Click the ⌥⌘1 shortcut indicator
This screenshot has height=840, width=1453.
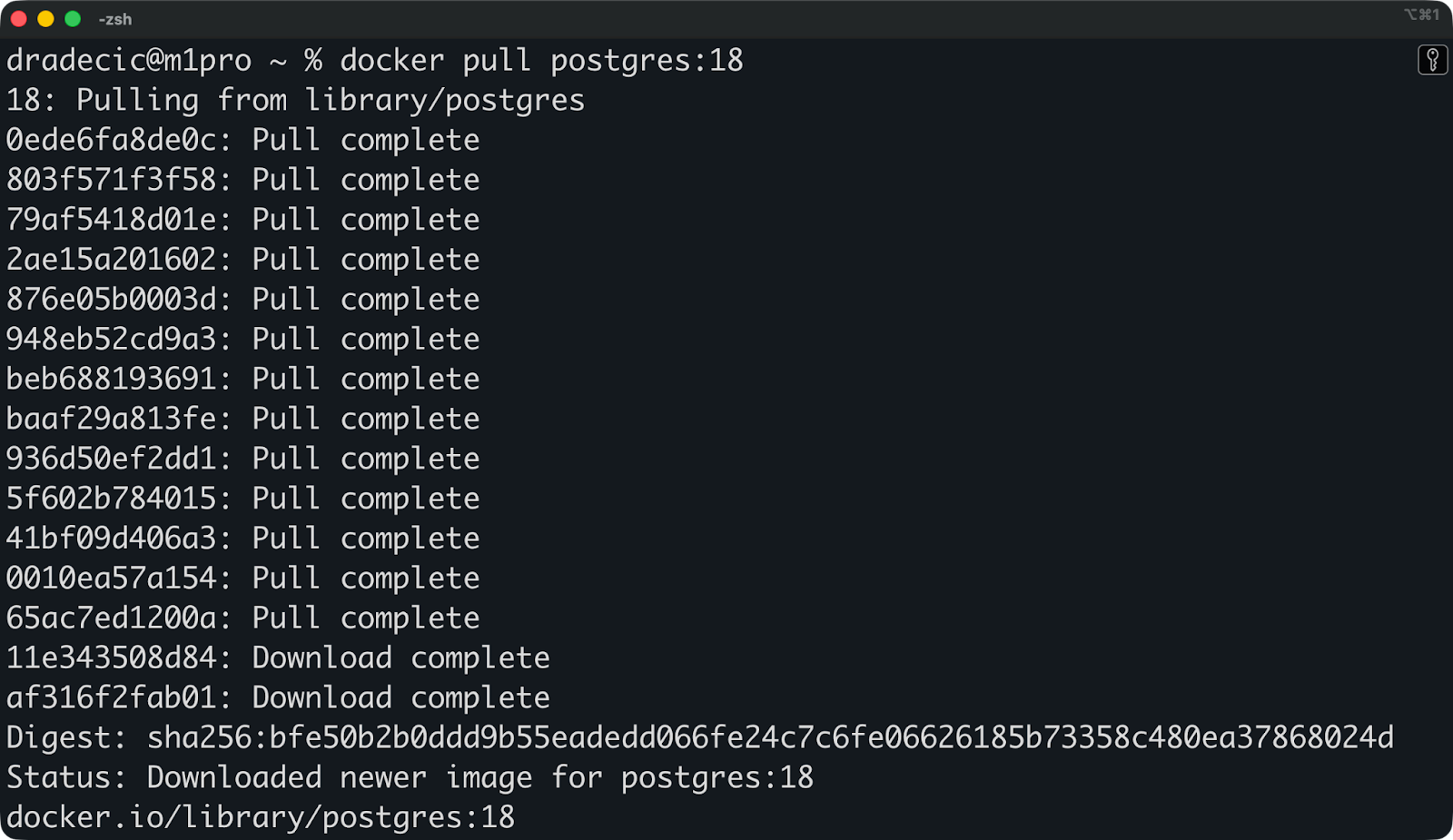1421,15
